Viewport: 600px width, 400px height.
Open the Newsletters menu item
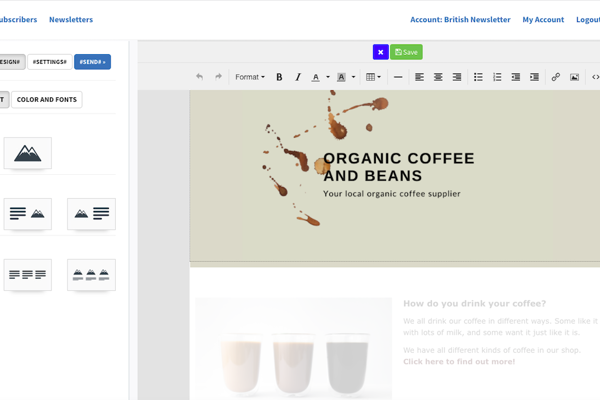point(71,19)
